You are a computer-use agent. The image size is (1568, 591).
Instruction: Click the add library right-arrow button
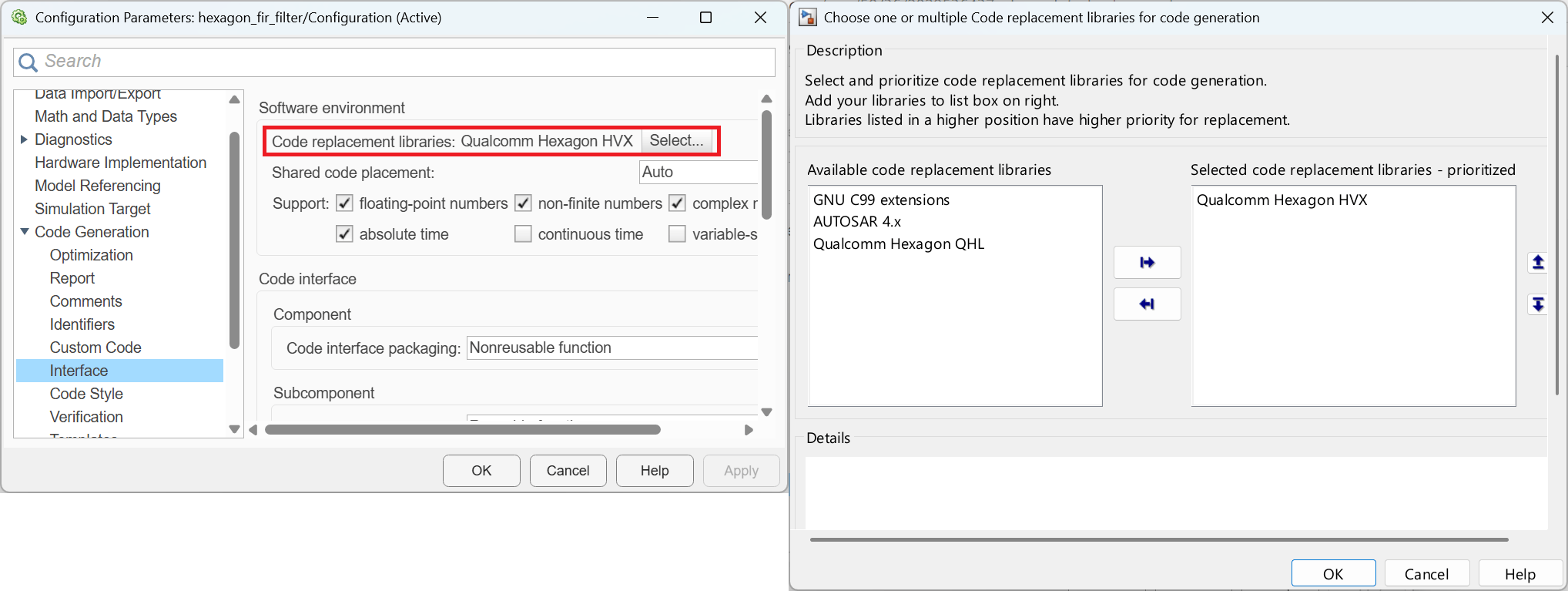(1147, 263)
